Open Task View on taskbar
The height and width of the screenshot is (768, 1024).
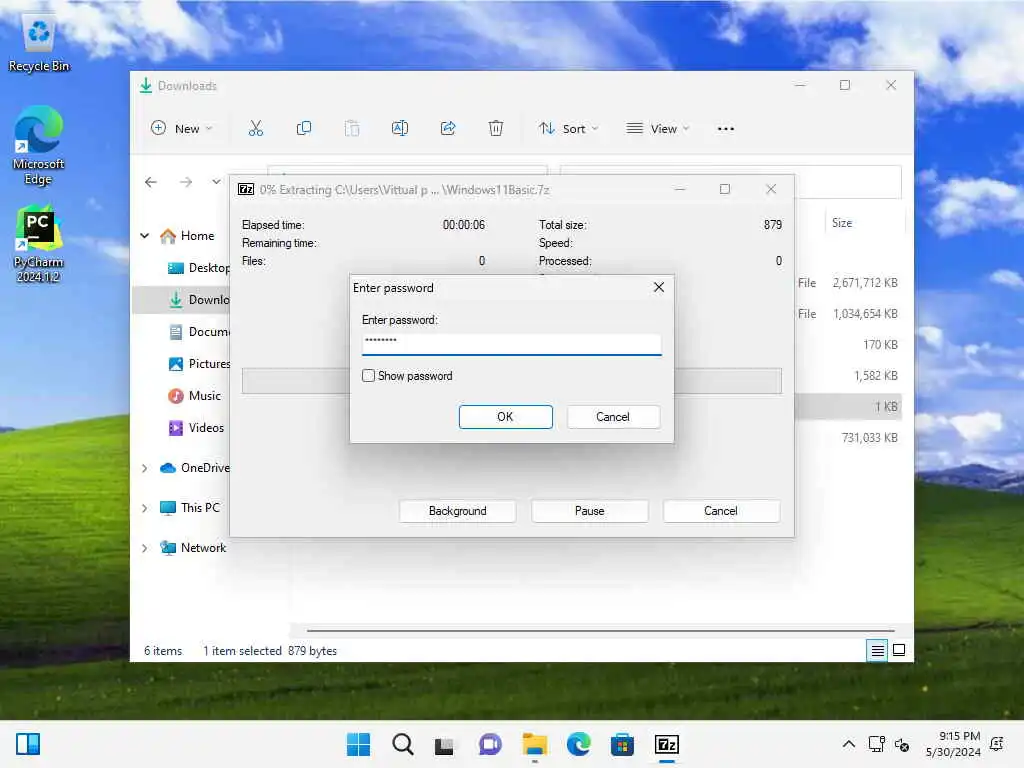coord(445,744)
